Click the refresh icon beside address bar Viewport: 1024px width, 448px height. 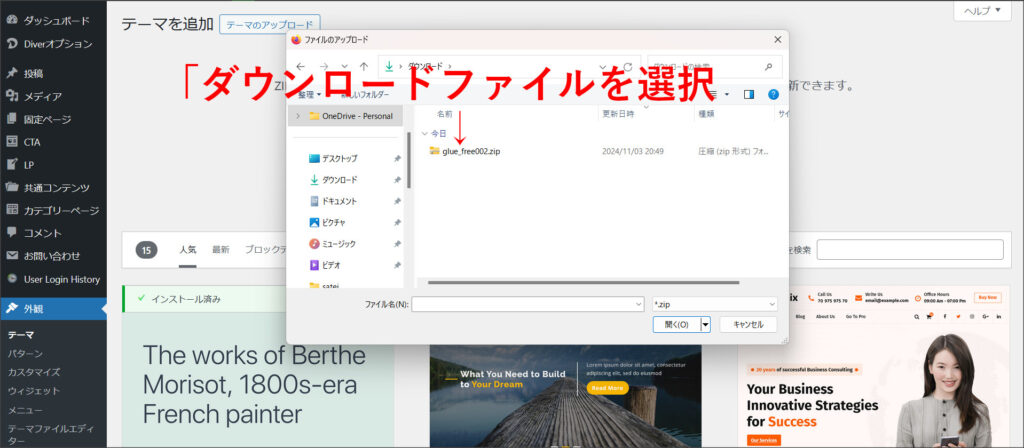pos(628,66)
